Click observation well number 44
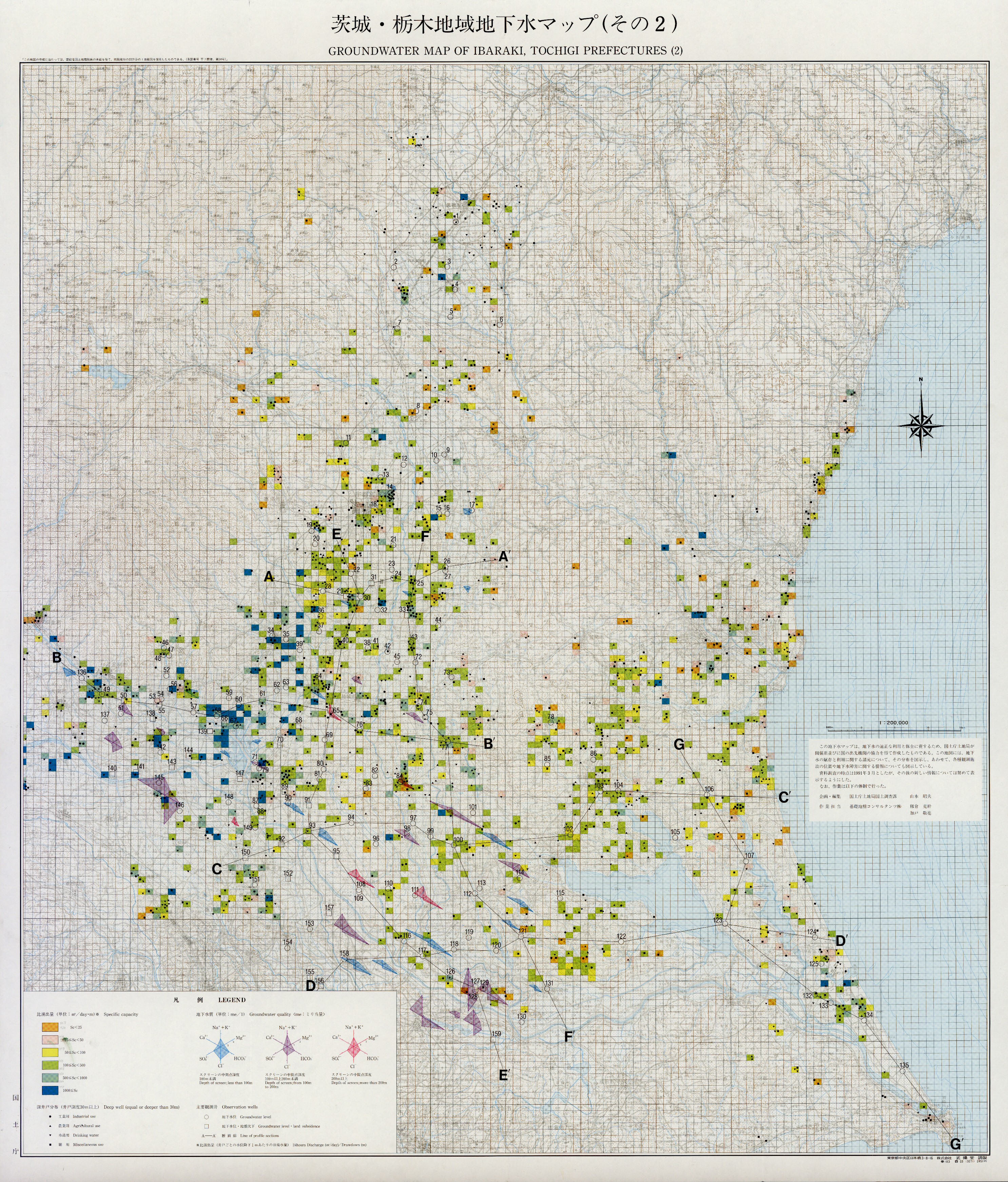Viewport: 1008px width, 1182px height. pos(438,619)
